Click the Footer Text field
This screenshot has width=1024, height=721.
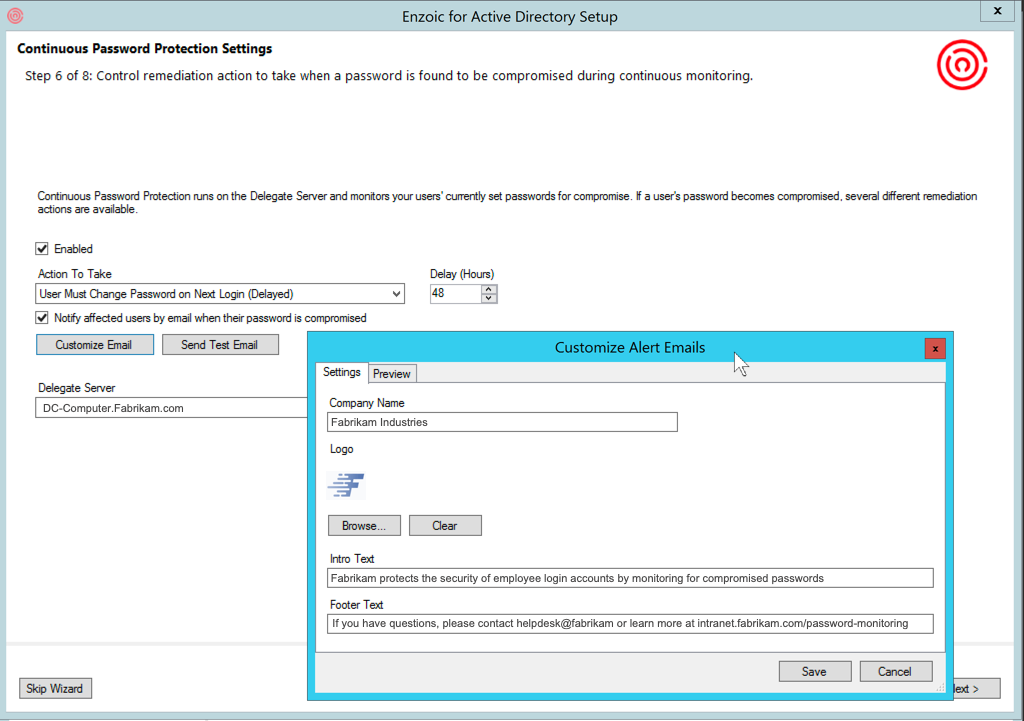(x=630, y=624)
